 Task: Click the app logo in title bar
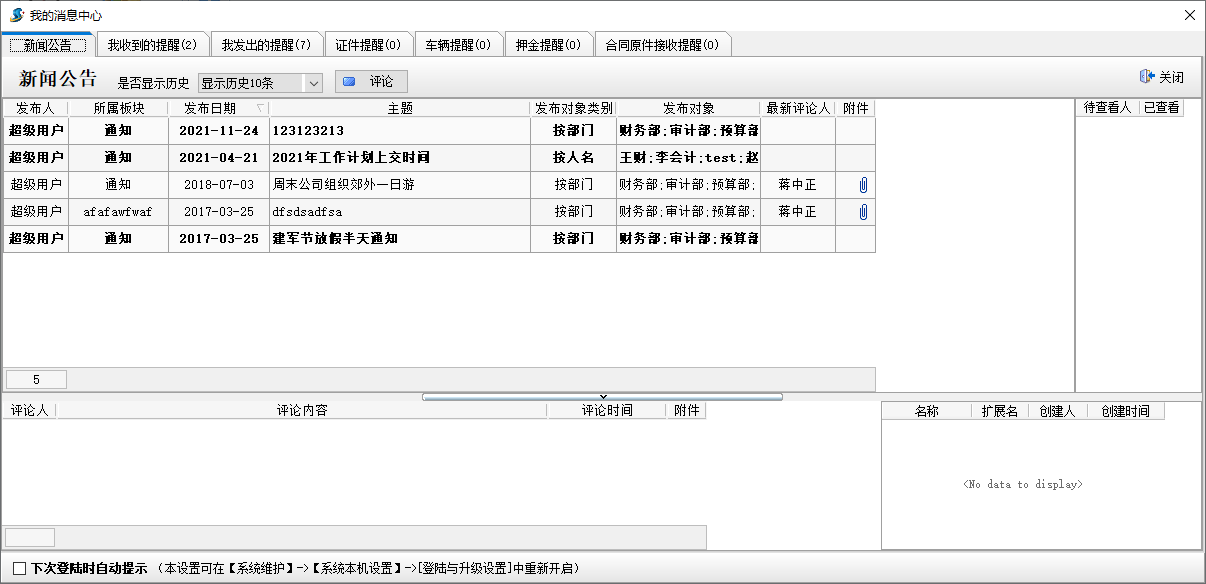[x=16, y=15]
